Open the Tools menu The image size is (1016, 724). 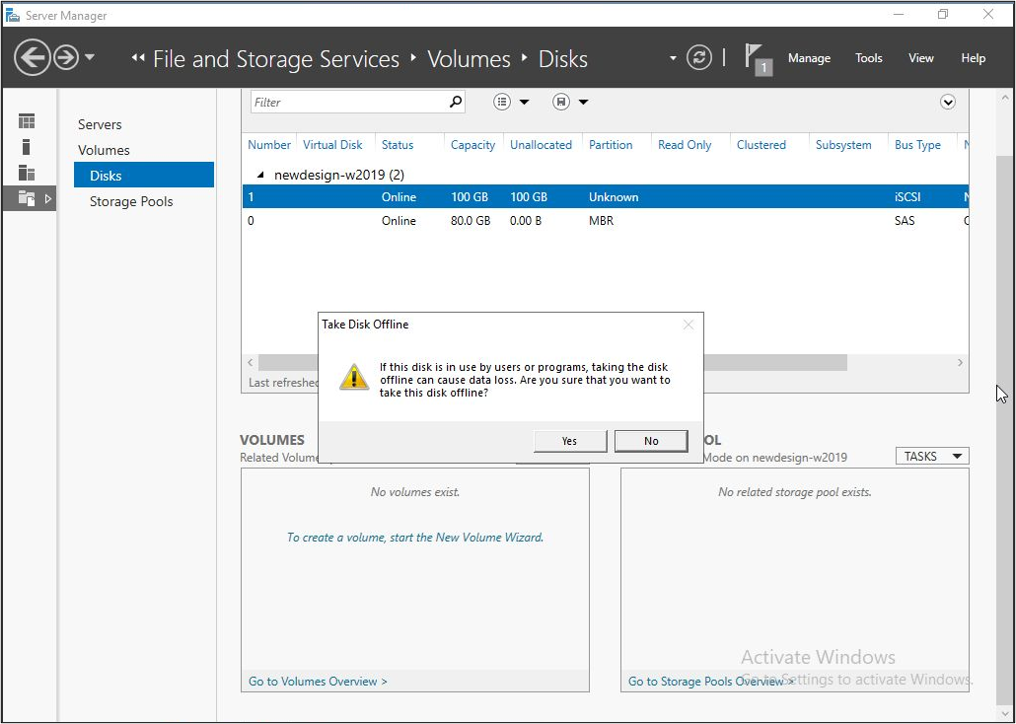click(868, 58)
